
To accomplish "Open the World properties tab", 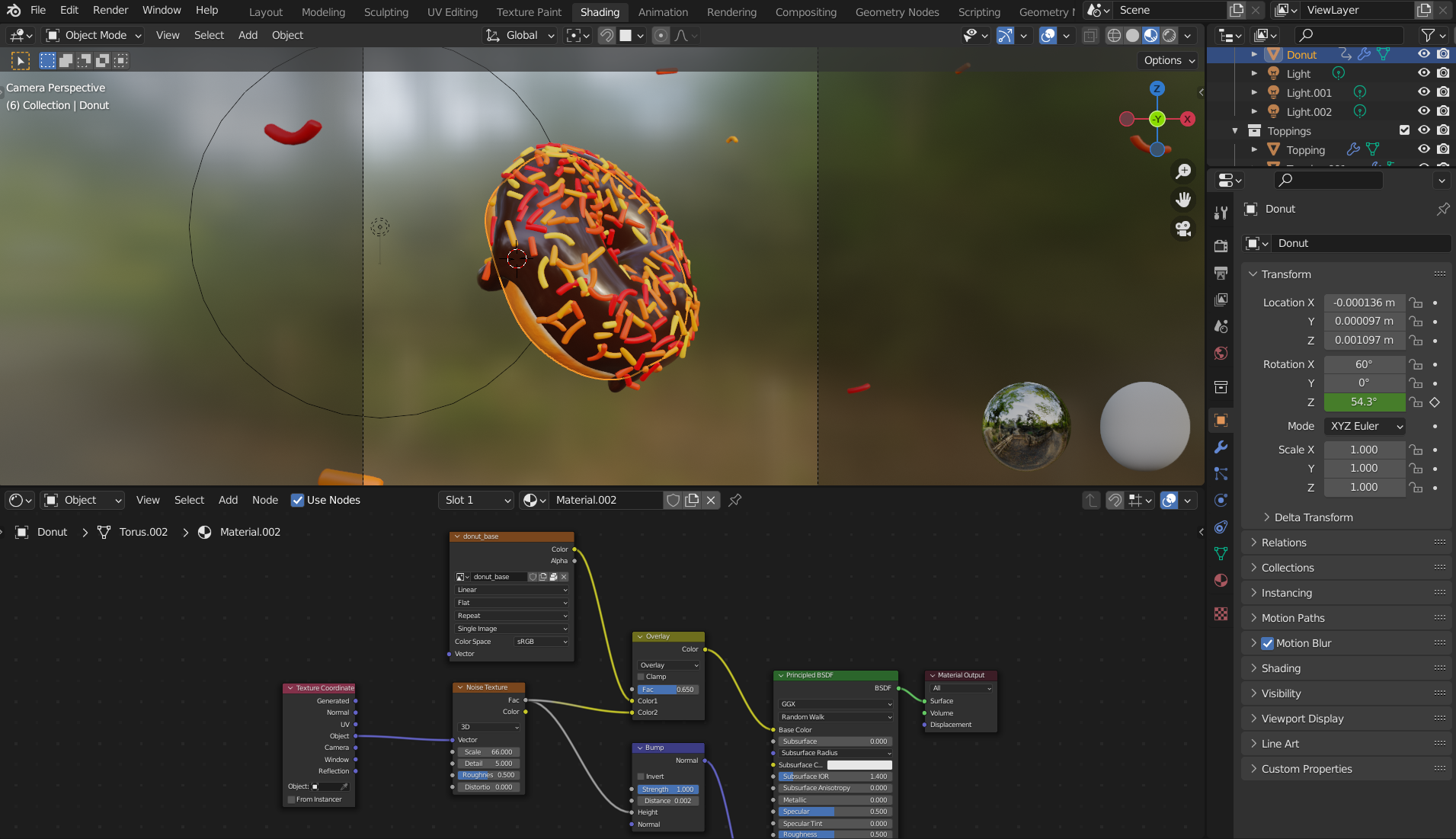I will [x=1221, y=353].
